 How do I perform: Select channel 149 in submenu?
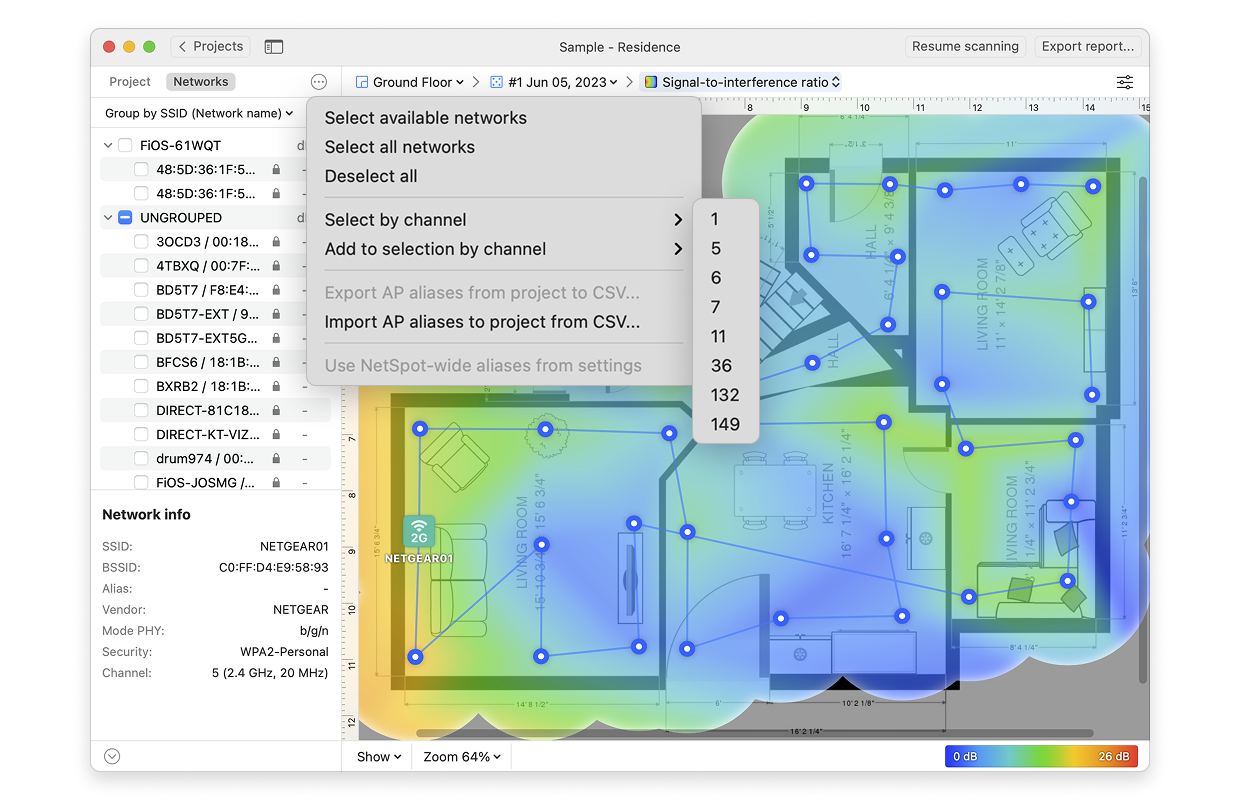(x=726, y=424)
